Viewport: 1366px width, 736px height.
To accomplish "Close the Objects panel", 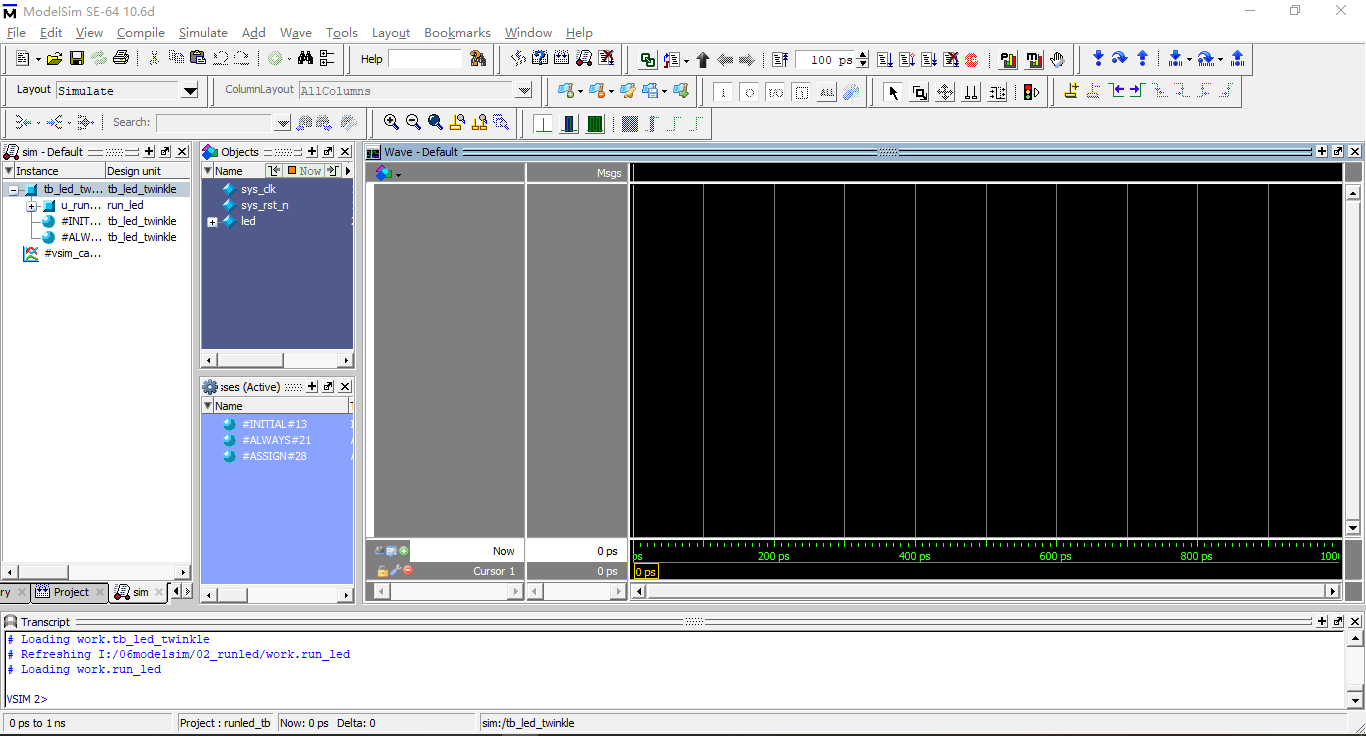I will pos(344,152).
